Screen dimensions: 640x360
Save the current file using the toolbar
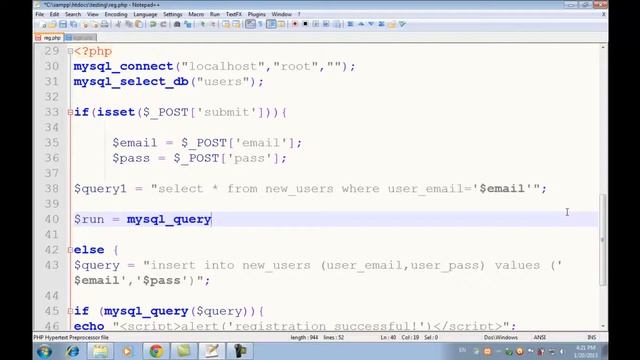click(x=63, y=24)
